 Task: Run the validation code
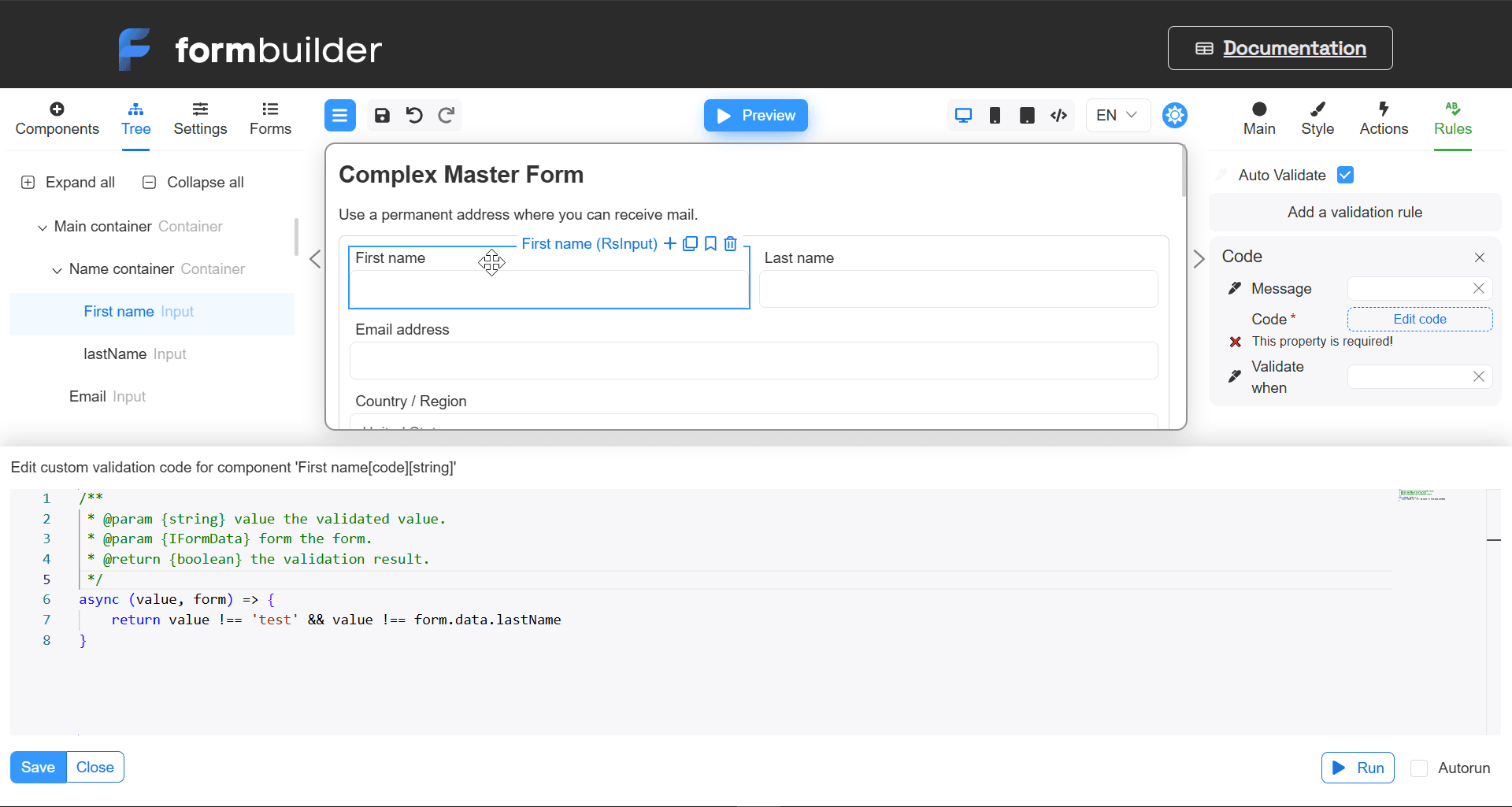[x=1358, y=768]
